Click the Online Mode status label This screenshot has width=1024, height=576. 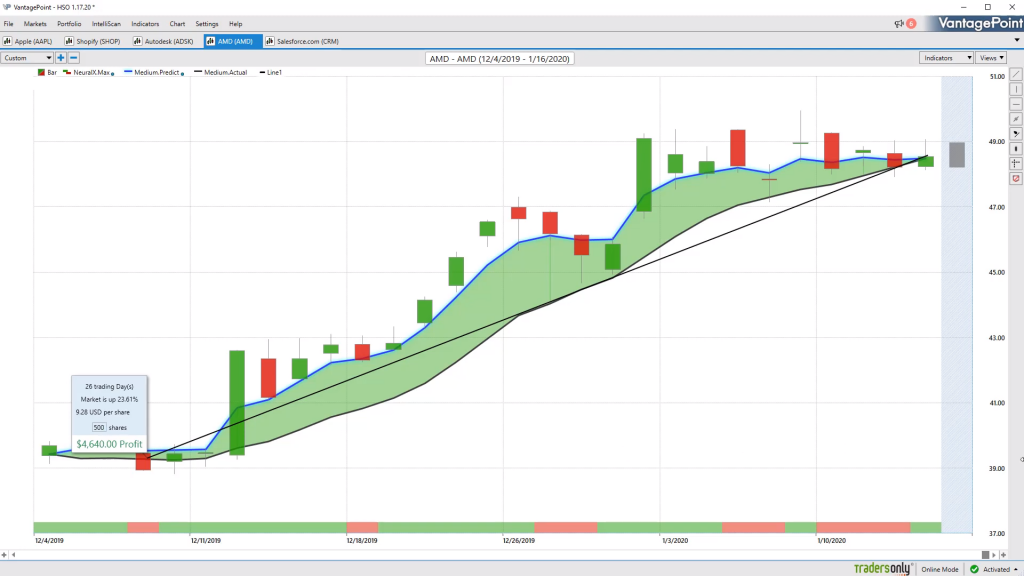[x=940, y=569]
